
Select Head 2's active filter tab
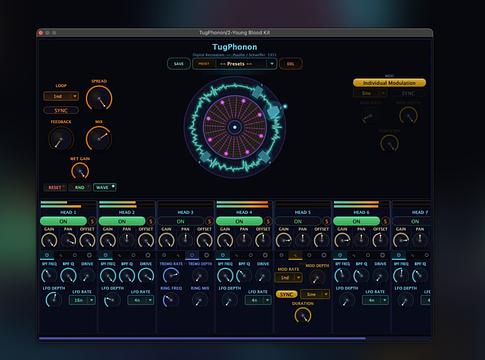(x=106, y=255)
